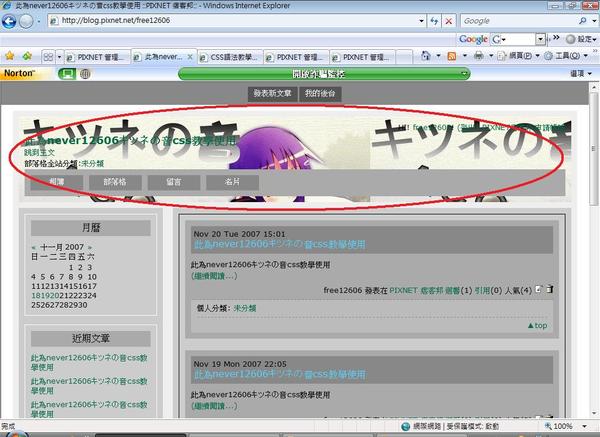Click the browser Forward arrow button
This screenshot has height=437, width=600.
(26, 21)
